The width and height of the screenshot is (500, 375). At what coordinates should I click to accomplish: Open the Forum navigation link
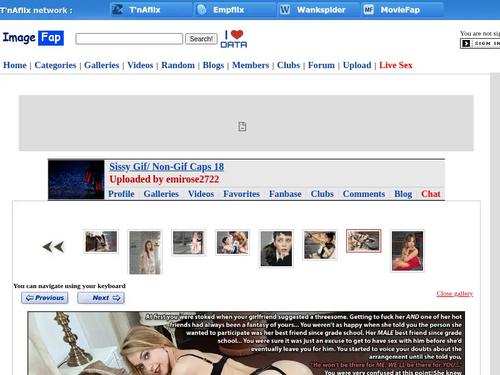click(321, 65)
